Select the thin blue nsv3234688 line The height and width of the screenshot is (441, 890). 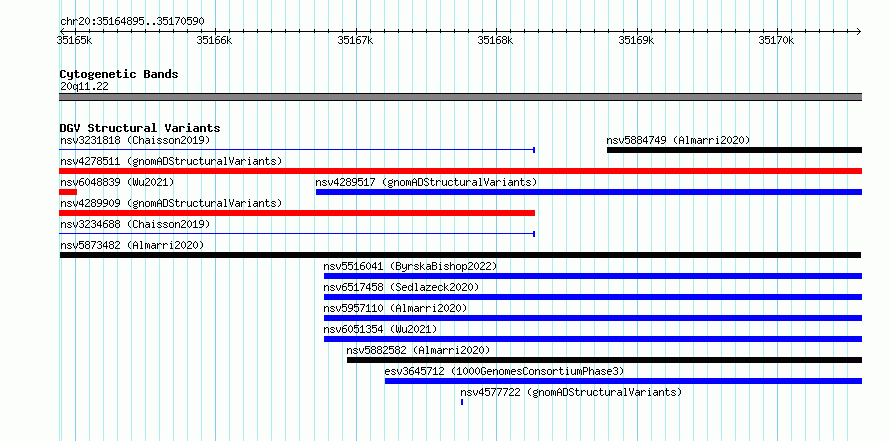(297, 234)
